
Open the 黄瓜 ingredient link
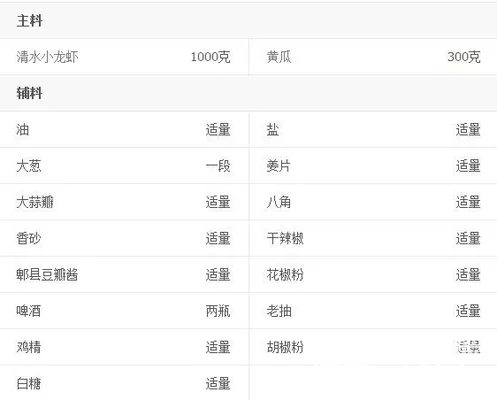[279, 57]
